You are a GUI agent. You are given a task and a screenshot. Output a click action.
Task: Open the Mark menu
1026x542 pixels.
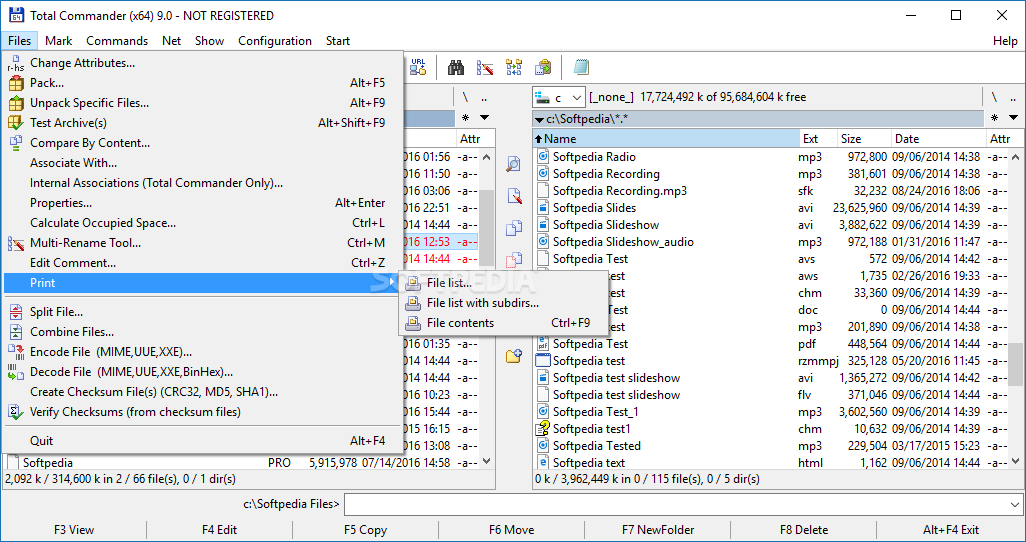click(x=58, y=41)
